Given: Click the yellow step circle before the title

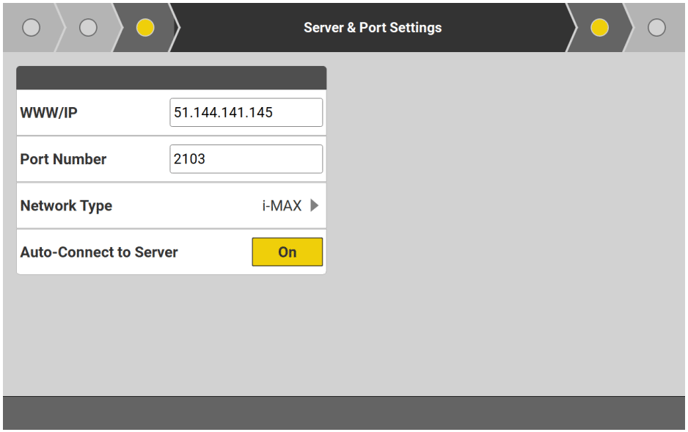Looking at the screenshot, I should 145,28.
